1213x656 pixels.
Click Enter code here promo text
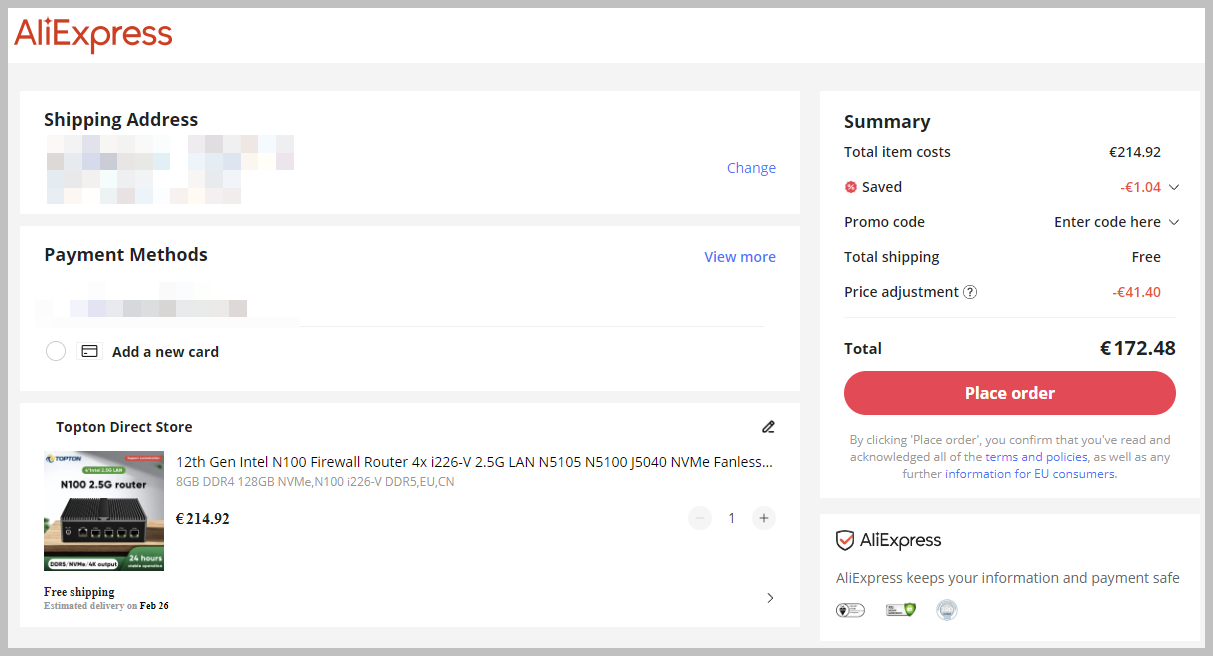1107,222
